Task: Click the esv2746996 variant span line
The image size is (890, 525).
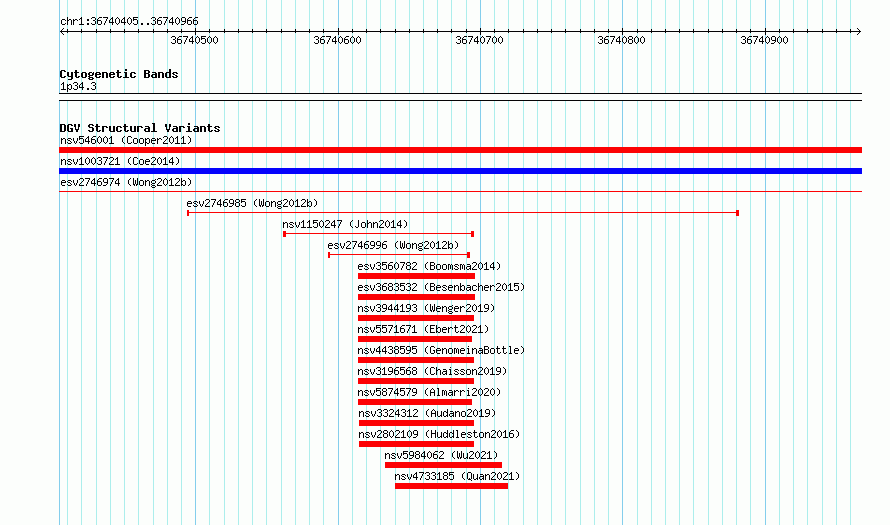Action: 399,255
